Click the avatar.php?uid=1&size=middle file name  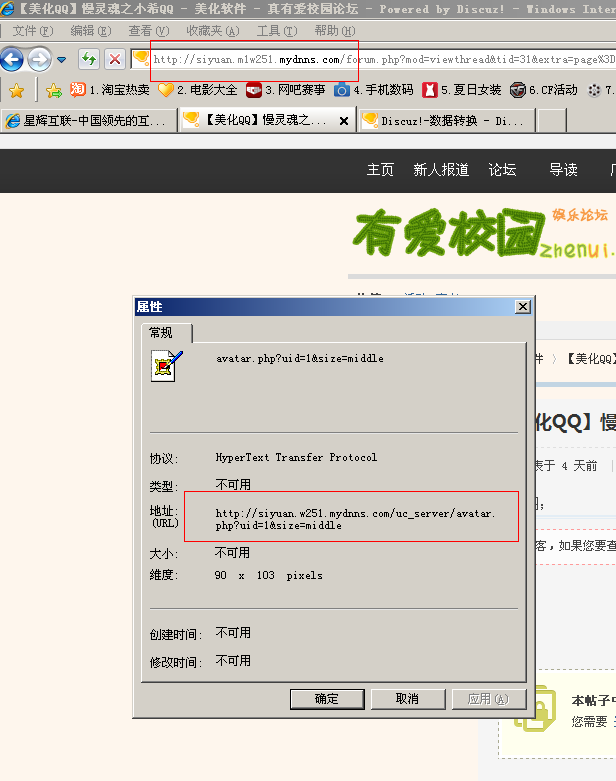[300, 359]
